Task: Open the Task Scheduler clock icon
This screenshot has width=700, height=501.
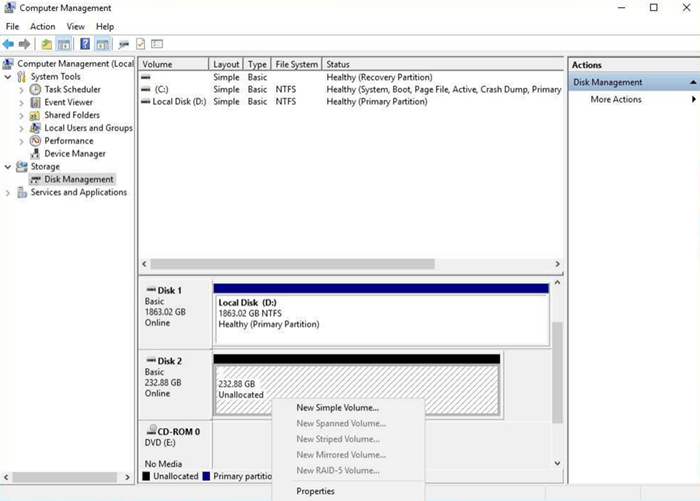Action: (x=36, y=89)
